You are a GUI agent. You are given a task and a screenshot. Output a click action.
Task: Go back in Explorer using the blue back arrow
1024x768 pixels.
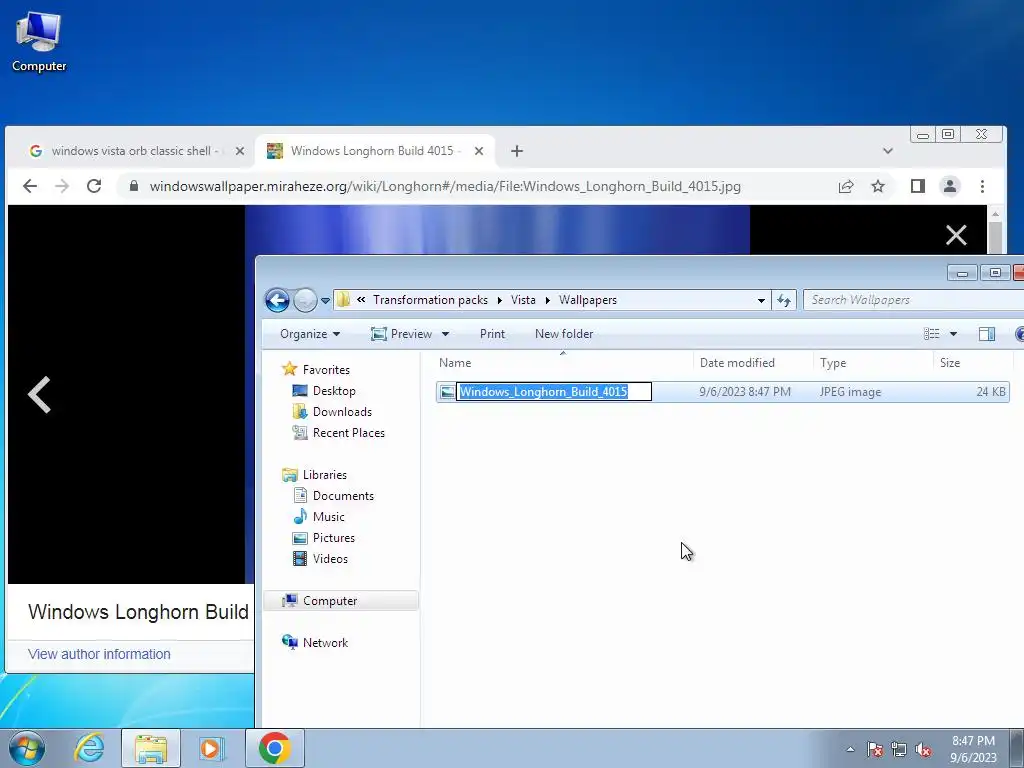click(x=277, y=300)
